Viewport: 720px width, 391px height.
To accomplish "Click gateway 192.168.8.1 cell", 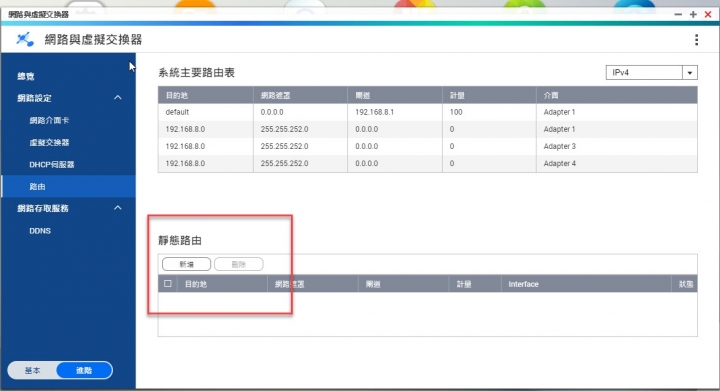I will point(374,112).
